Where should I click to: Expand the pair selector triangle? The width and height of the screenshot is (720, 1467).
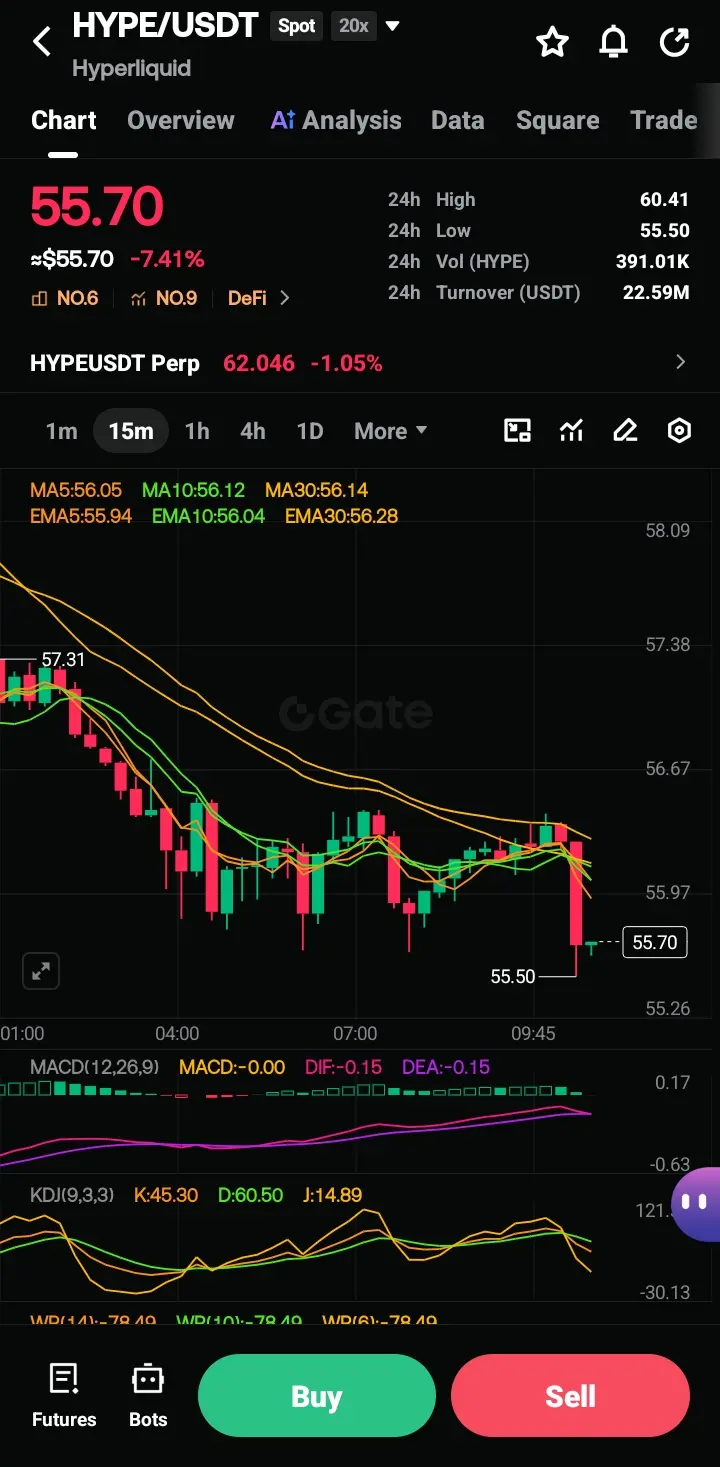[393, 26]
